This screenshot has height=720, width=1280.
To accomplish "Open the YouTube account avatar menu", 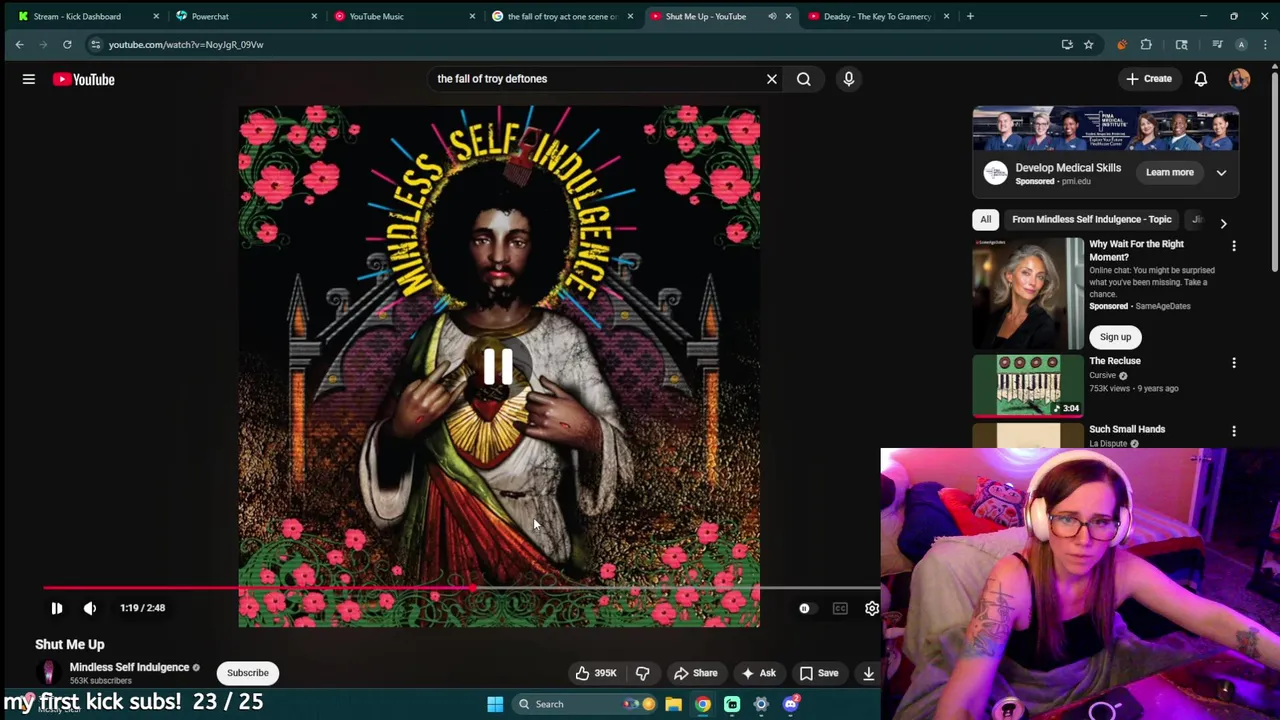I will point(1239,79).
